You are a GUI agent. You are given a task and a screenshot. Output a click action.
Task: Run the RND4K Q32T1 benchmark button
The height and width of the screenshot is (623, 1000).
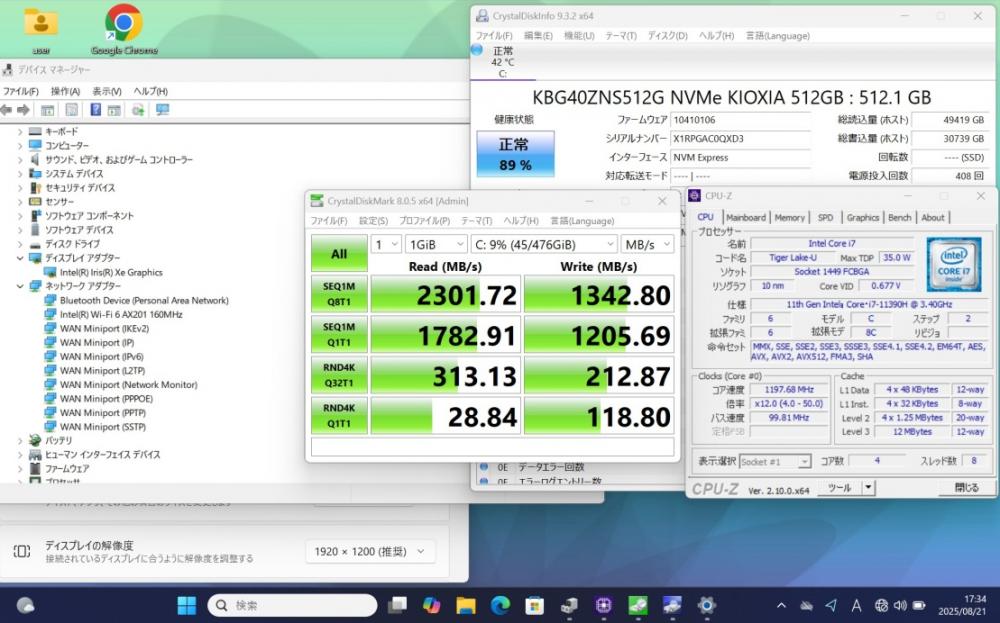[339, 375]
